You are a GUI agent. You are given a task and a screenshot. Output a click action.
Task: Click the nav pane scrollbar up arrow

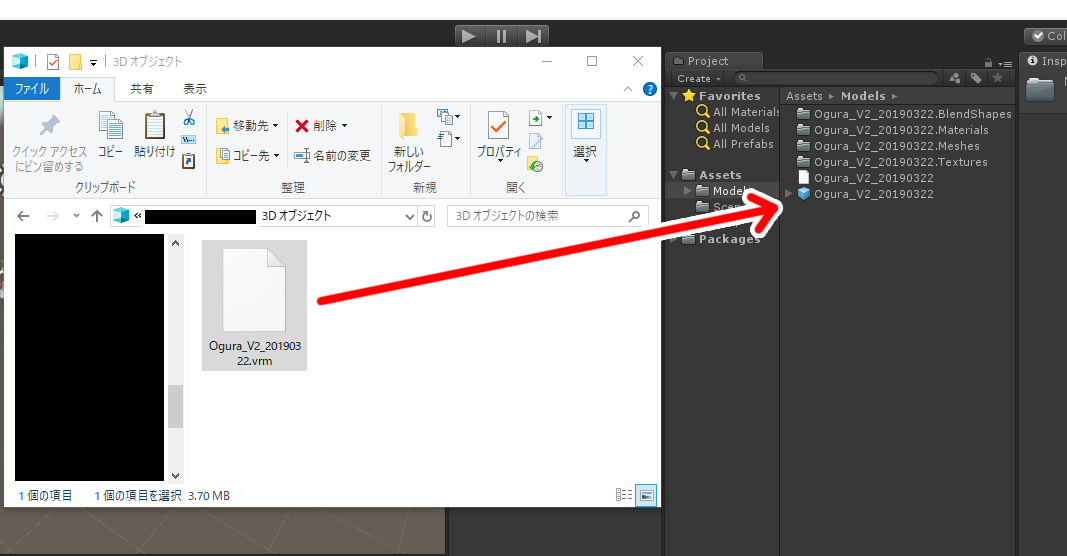click(x=176, y=243)
